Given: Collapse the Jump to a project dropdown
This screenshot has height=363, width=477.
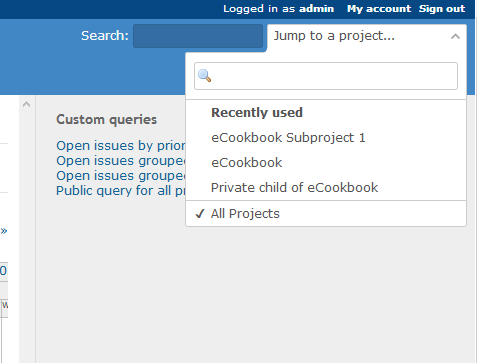Looking at the screenshot, I should coord(367,36).
